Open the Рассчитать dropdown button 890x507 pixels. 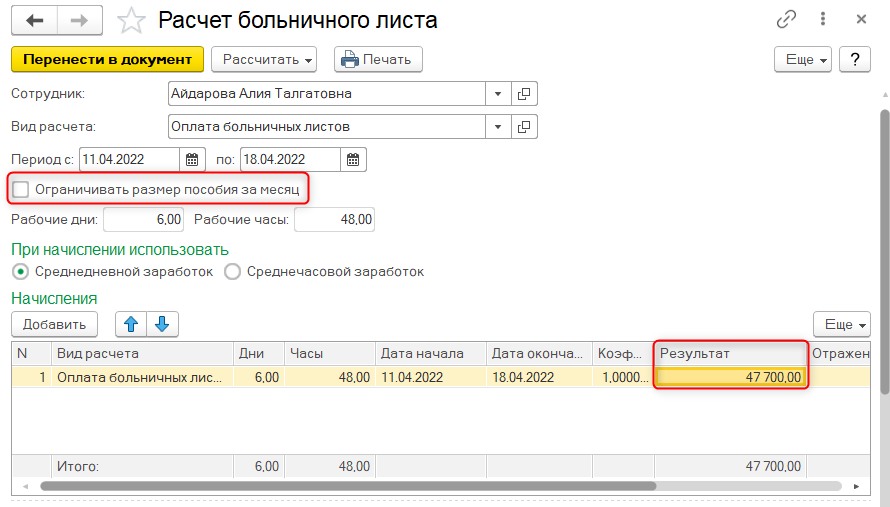pos(264,60)
